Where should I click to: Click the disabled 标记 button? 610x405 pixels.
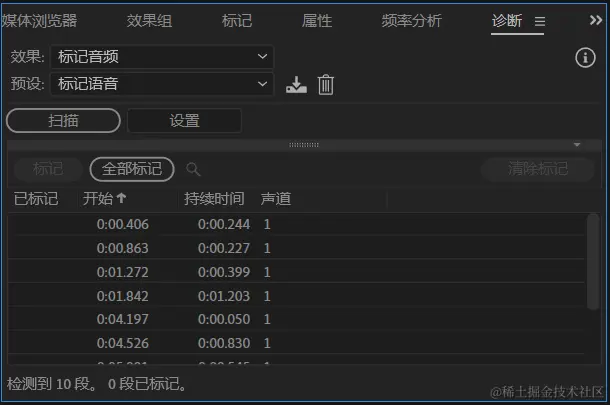48,169
